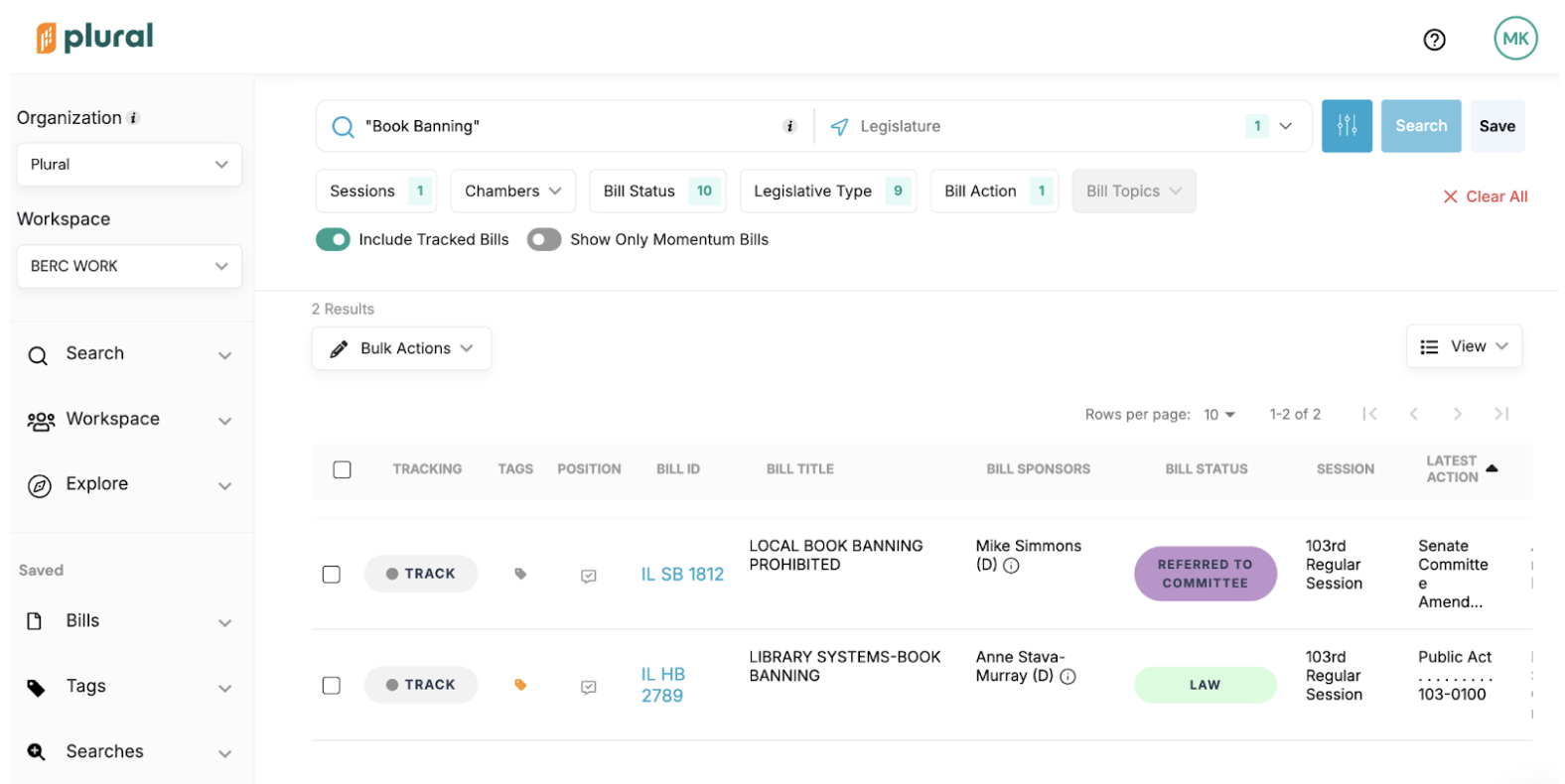1565x784 pixels.
Task: Open the Bulk Actions dropdown
Action: [401, 348]
